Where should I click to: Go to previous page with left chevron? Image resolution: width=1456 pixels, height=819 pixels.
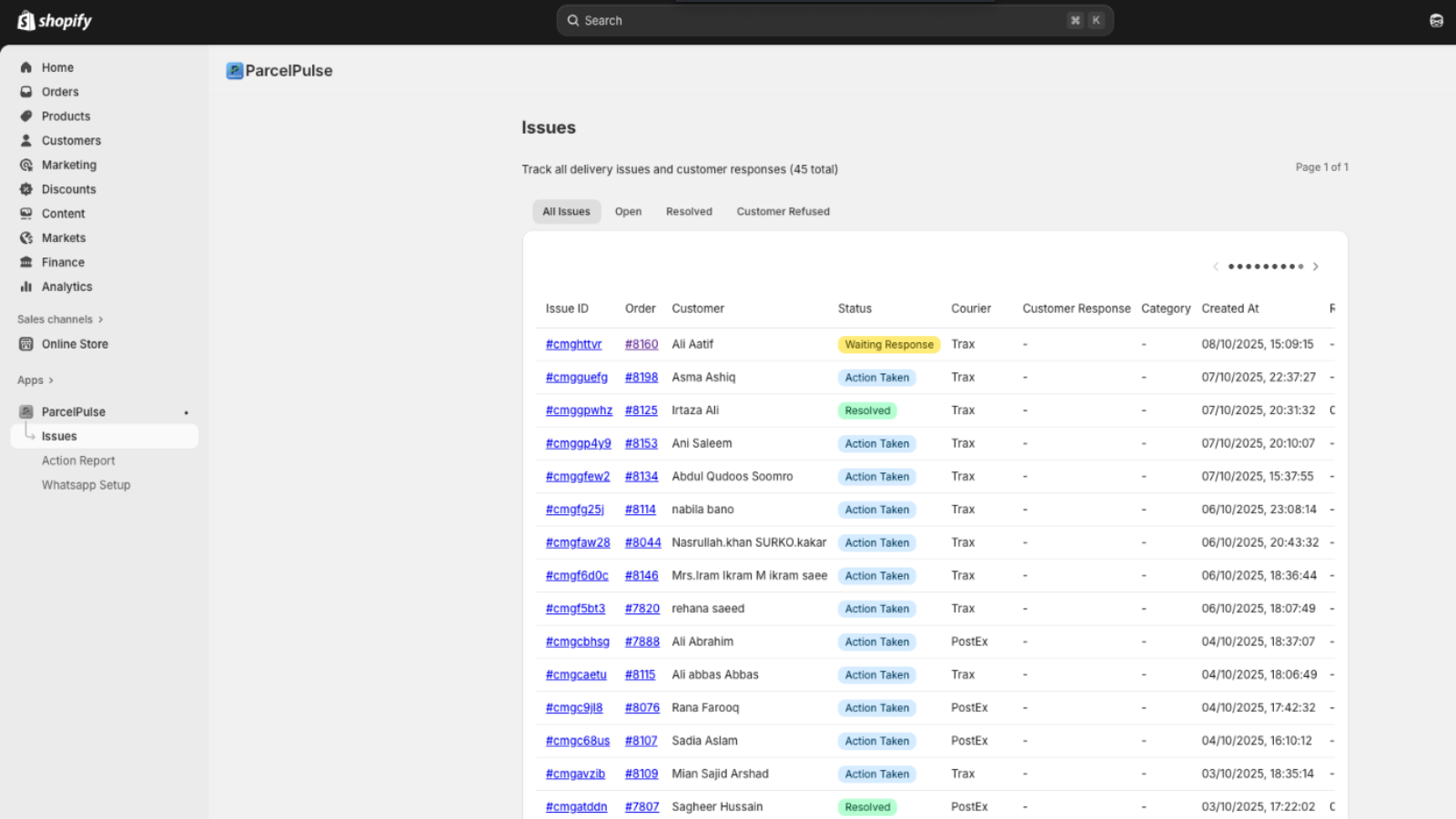tap(1216, 267)
